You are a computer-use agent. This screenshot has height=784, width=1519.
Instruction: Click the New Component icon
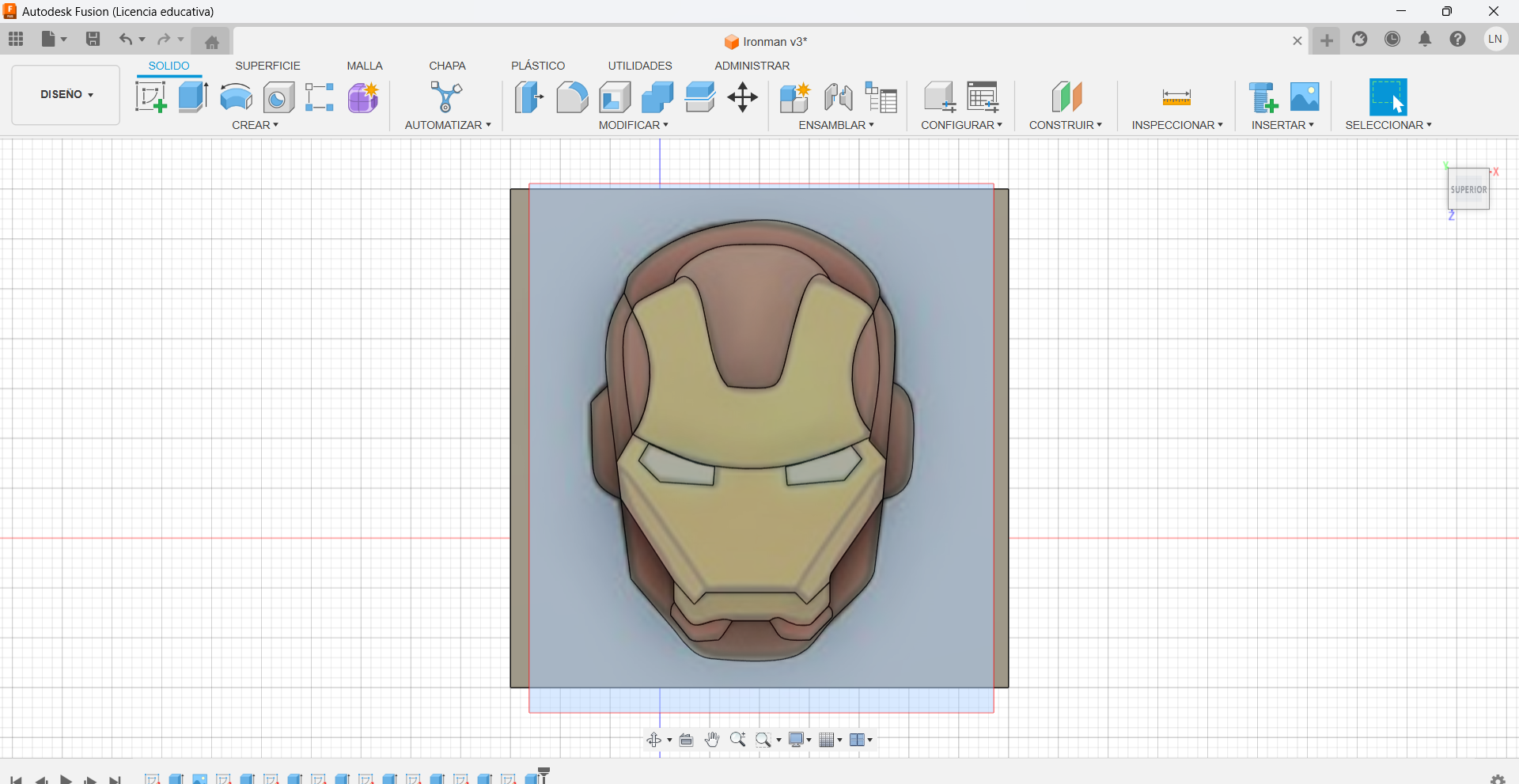pyautogui.click(x=794, y=97)
